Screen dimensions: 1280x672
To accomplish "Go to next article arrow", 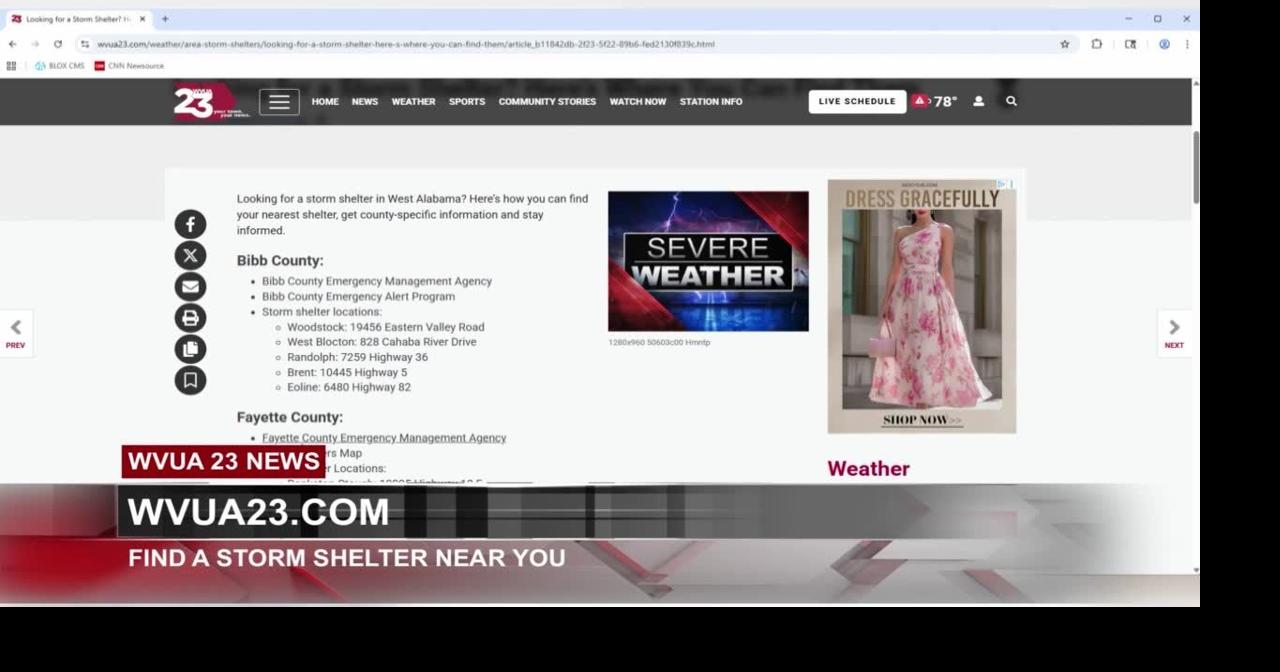I will tap(1174, 333).
